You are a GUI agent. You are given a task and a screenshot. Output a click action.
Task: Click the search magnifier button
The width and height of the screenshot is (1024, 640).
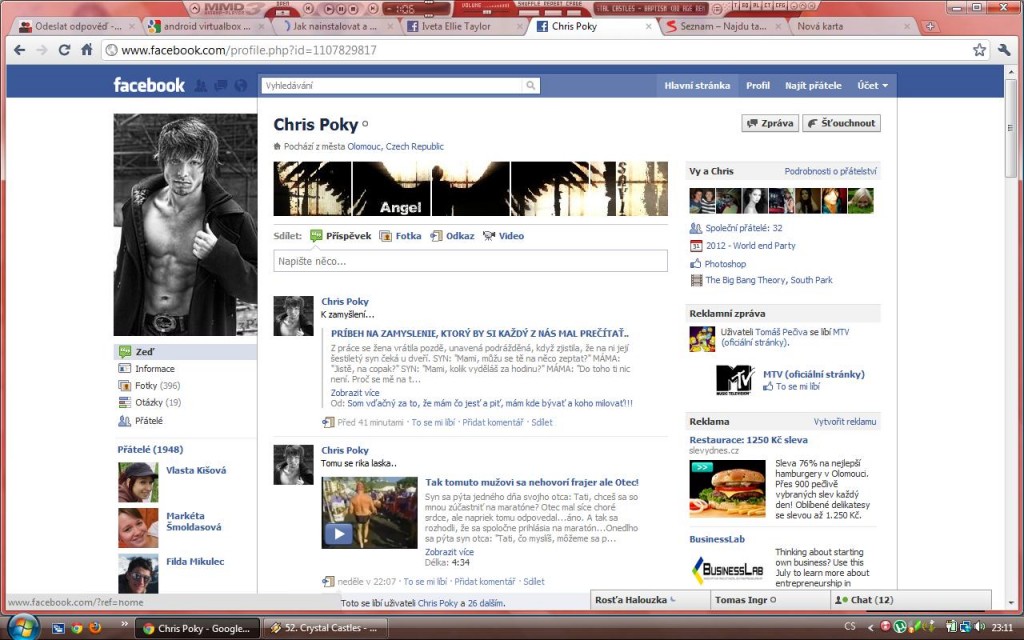click(531, 86)
